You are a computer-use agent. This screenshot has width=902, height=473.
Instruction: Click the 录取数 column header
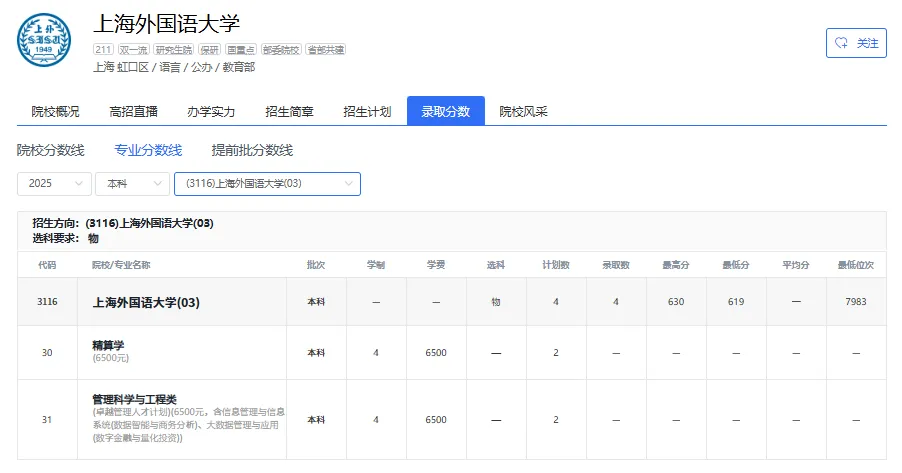point(616,265)
